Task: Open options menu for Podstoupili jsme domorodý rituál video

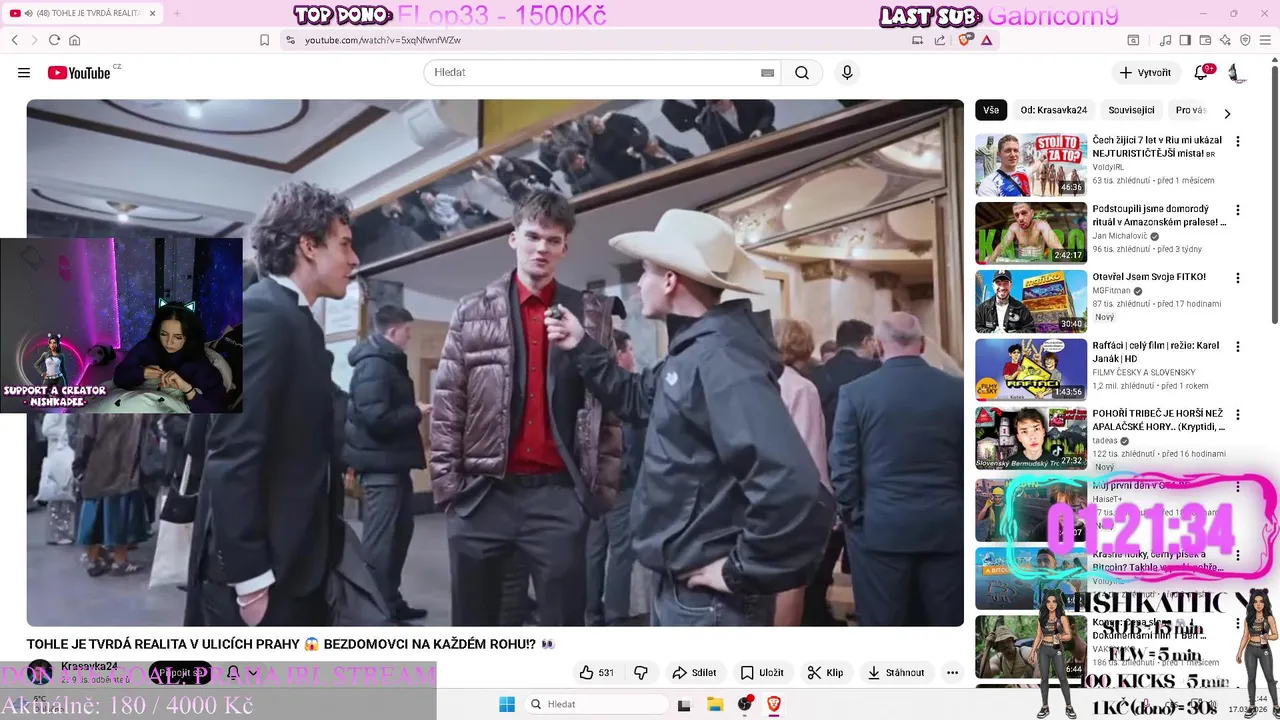Action: pos(1238,210)
